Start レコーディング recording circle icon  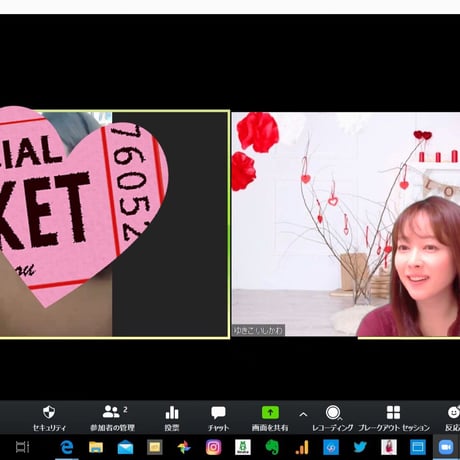[x=332, y=418]
